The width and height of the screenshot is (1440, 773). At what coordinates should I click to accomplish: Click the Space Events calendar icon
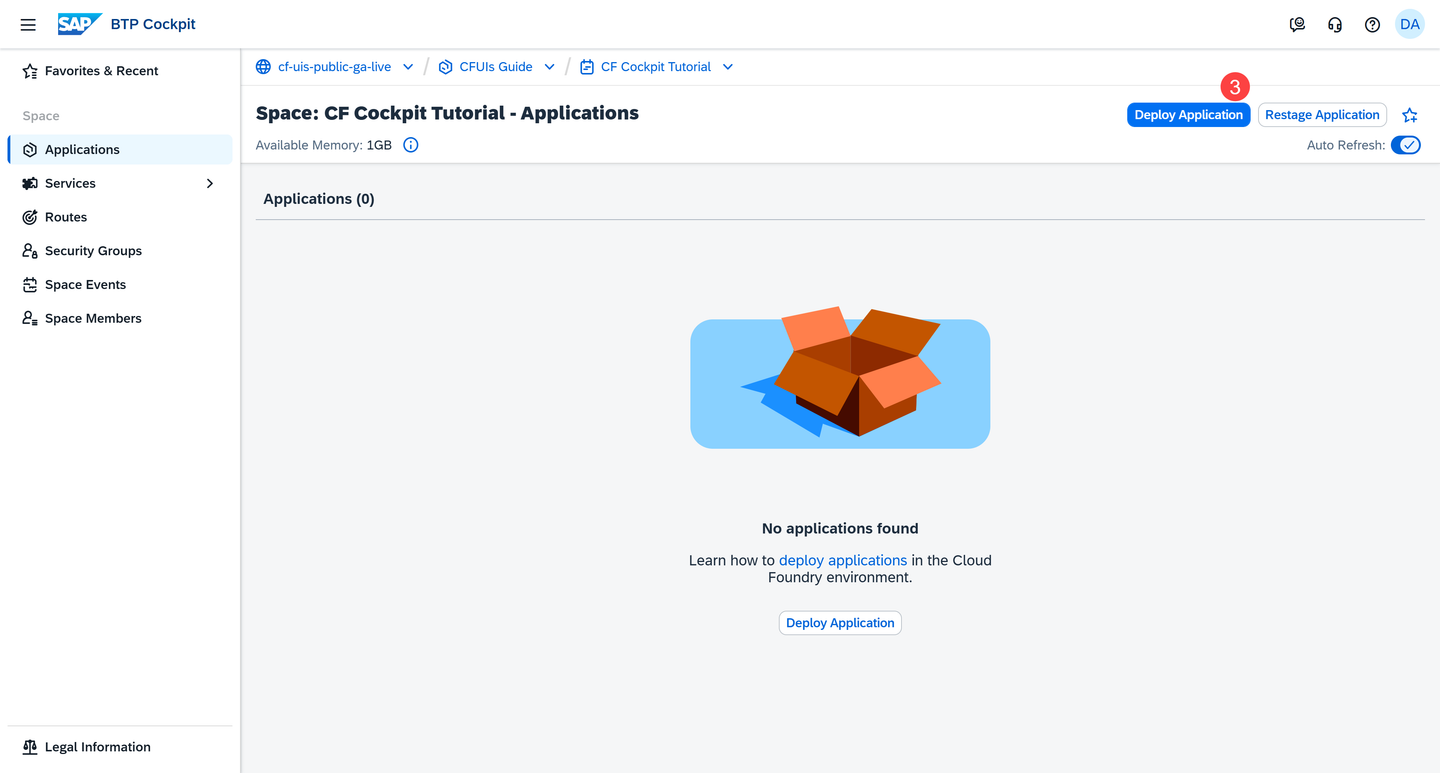click(30, 285)
